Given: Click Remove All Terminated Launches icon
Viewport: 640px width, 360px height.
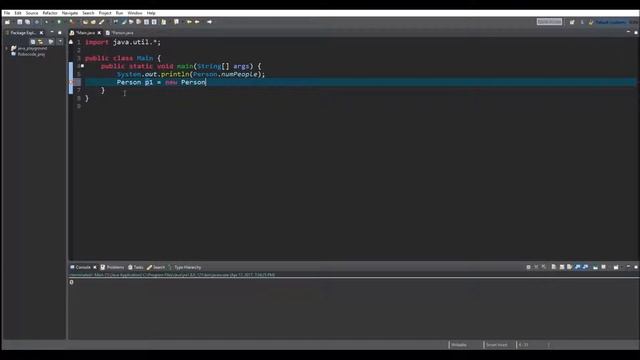Looking at the screenshot, I should (544, 267).
